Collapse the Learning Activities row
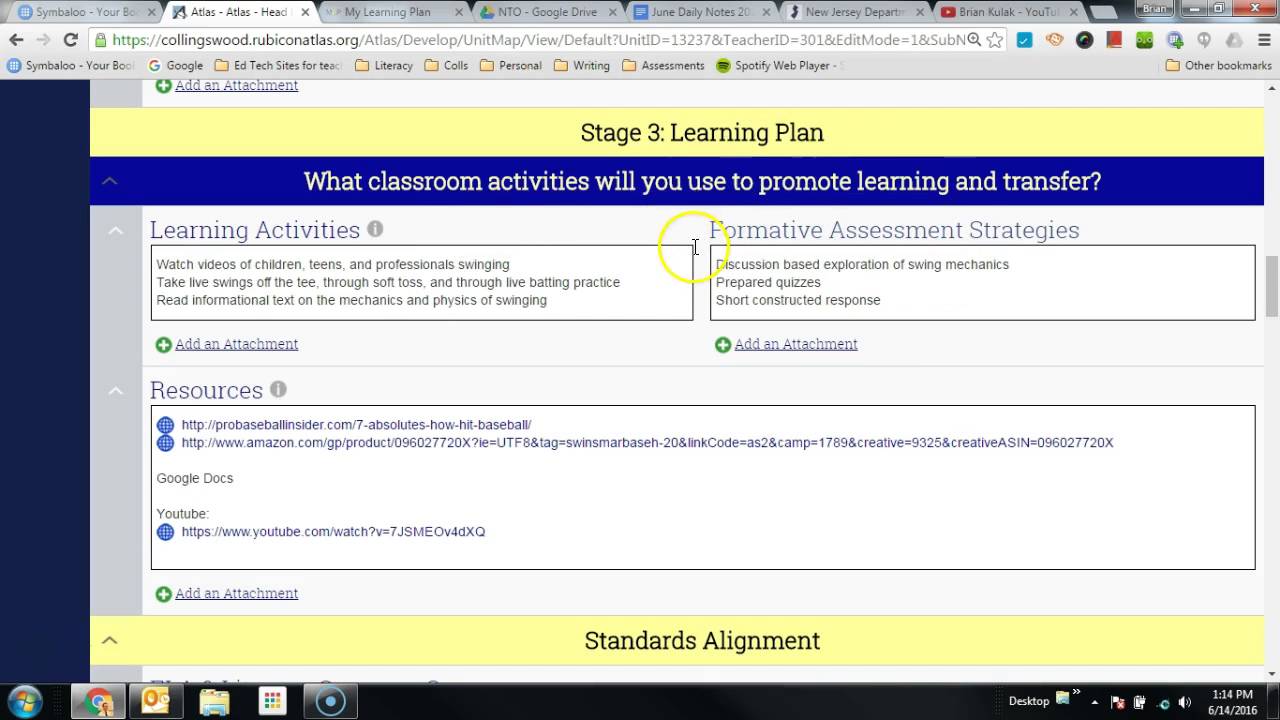The image size is (1280, 720). (116, 230)
